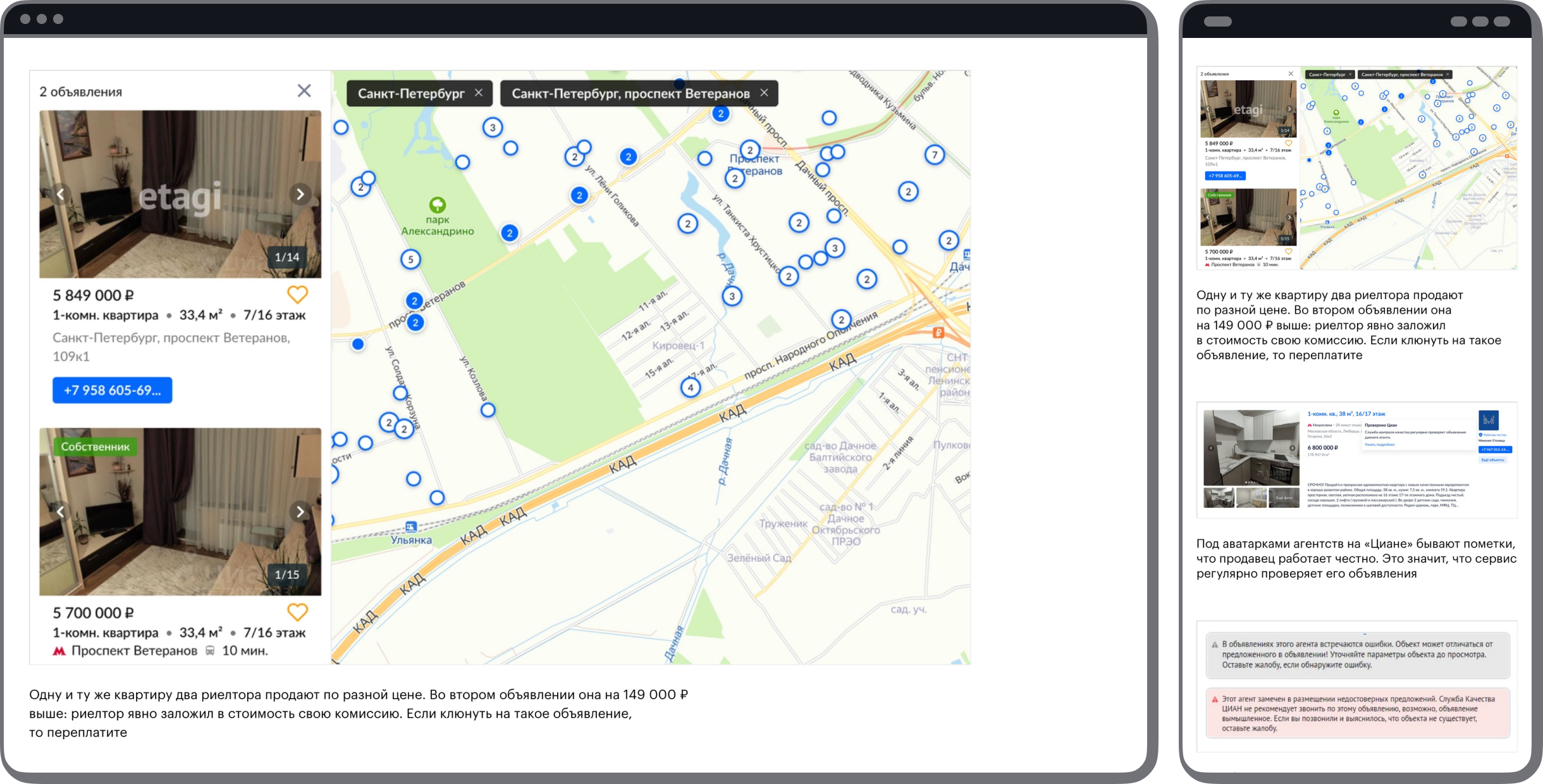This screenshot has height=784, width=1543.
Task: Click metro station "Проспект Ветеранов" in second listing
Action: (x=134, y=651)
